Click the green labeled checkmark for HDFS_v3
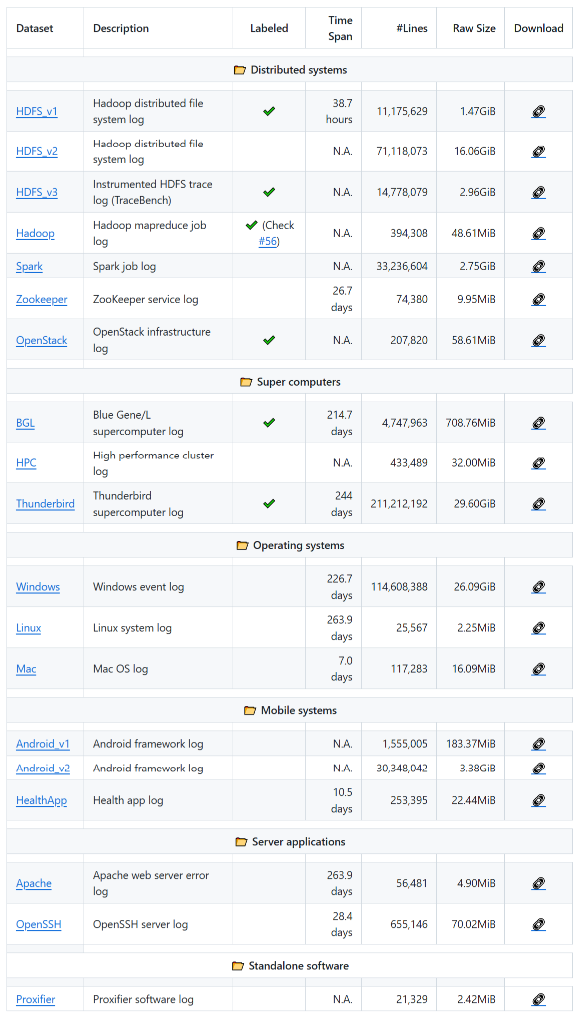Viewport: 579px width, 1017px height. click(269, 192)
